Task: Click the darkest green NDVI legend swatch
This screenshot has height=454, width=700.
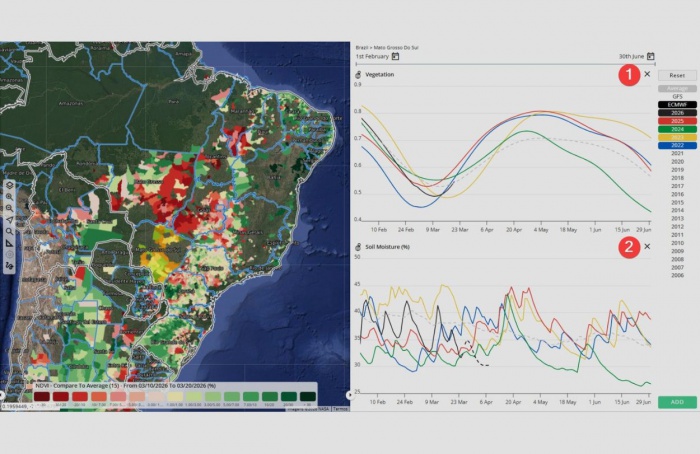Action: pyautogui.click(x=308, y=397)
